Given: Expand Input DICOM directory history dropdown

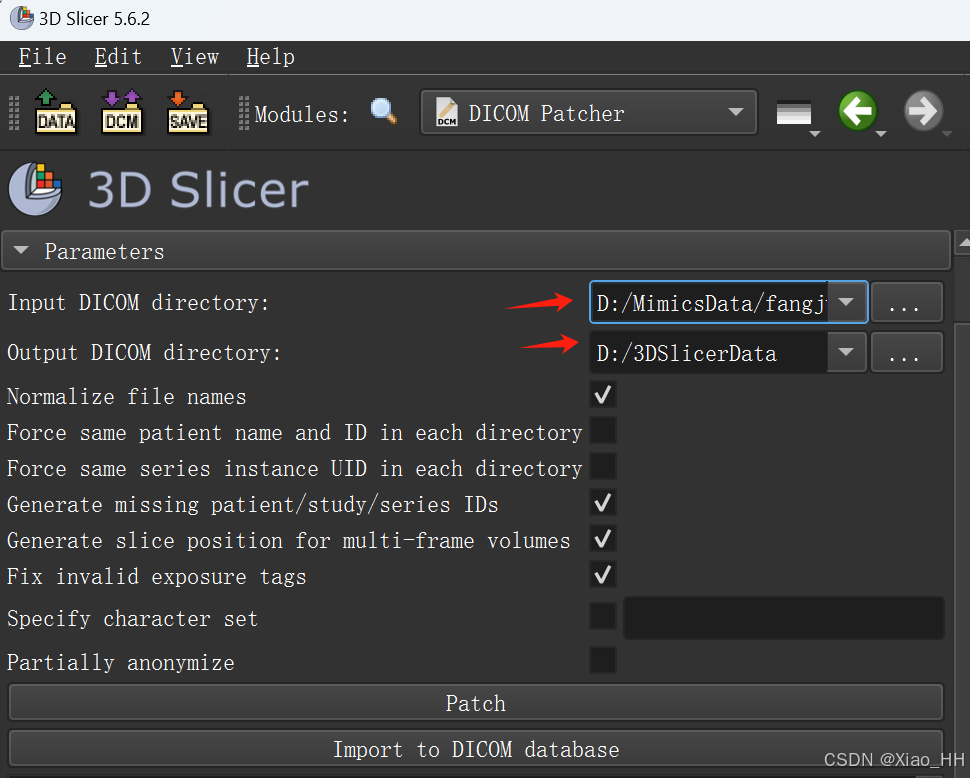Looking at the screenshot, I should (x=846, y=302).
